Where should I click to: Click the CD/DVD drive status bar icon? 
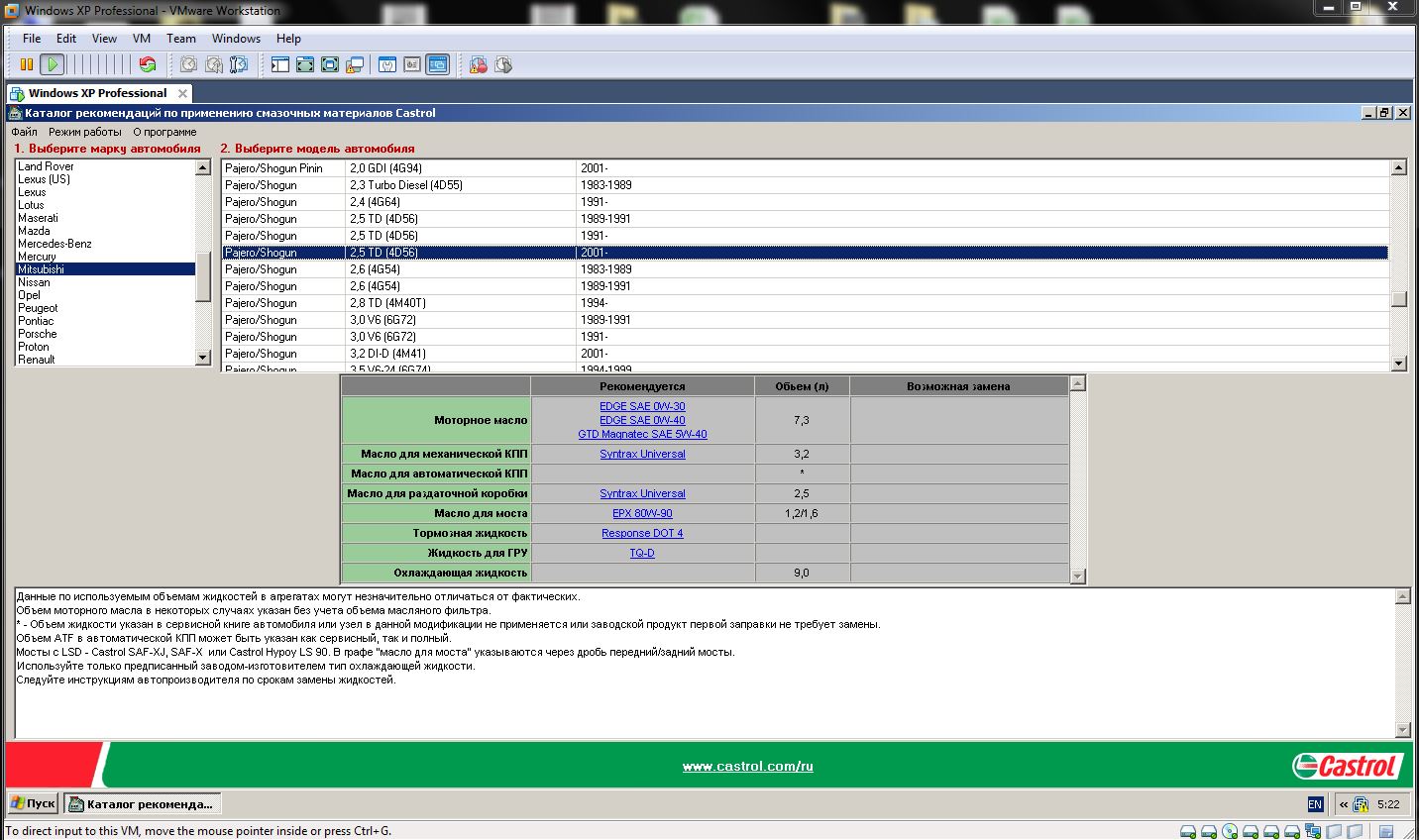(1230, 831)
